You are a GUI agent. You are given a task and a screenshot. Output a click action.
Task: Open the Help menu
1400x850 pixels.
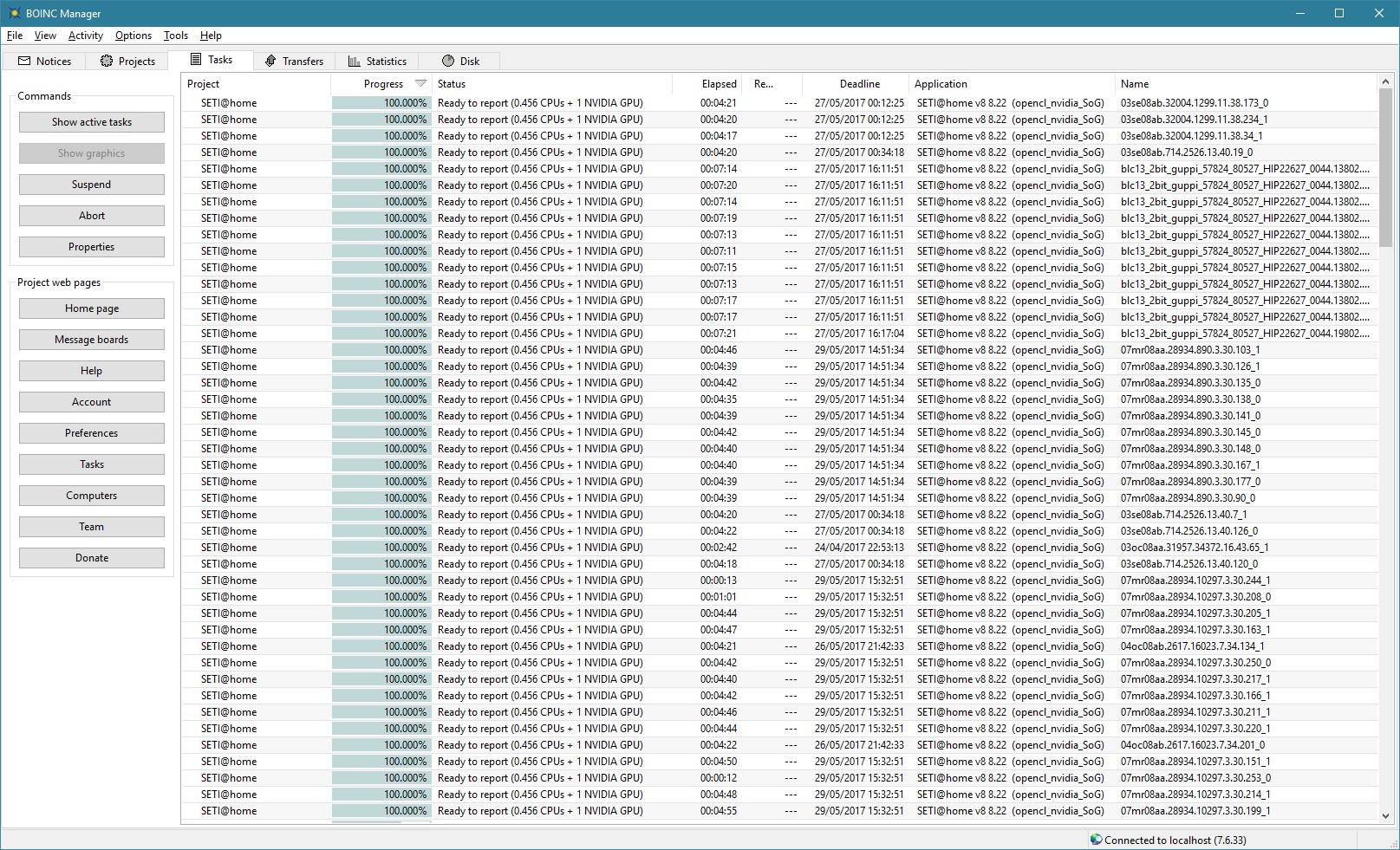(211, 36)
